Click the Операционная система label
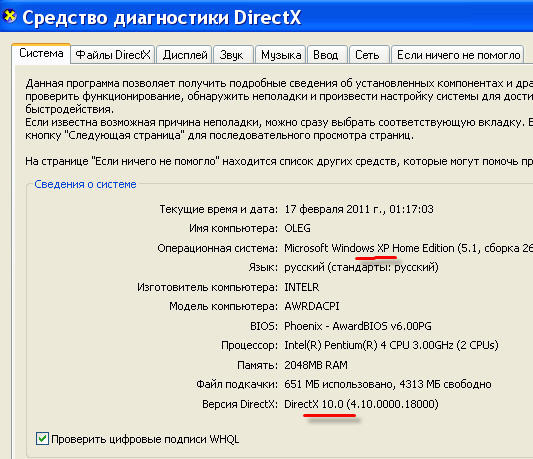The width and height of the screenshot is (533, 459). point(218,248)
